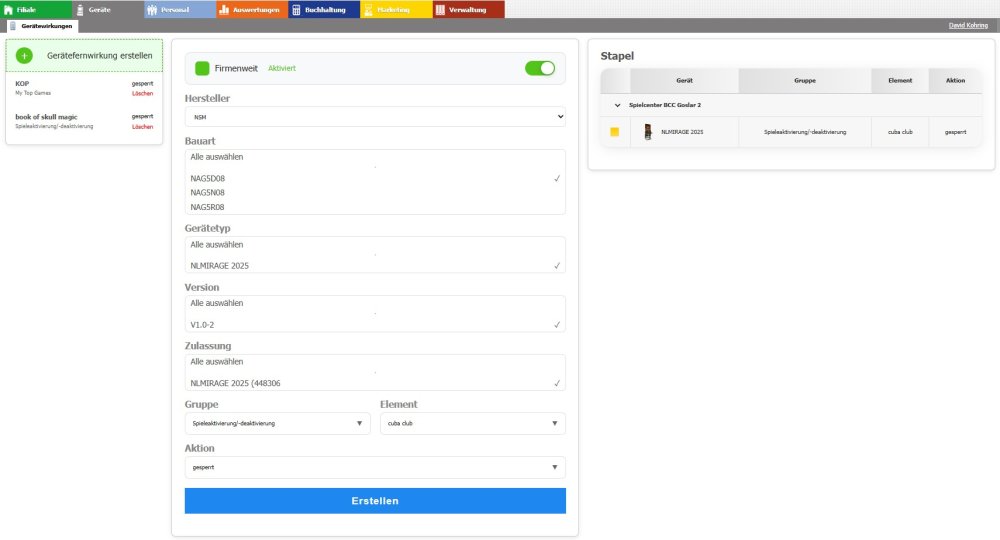Viewport: 1000px width, 540px height.
Task: Toggle the V1.0-2 version option
Action: pyautogui.click(x=375, y=325)
